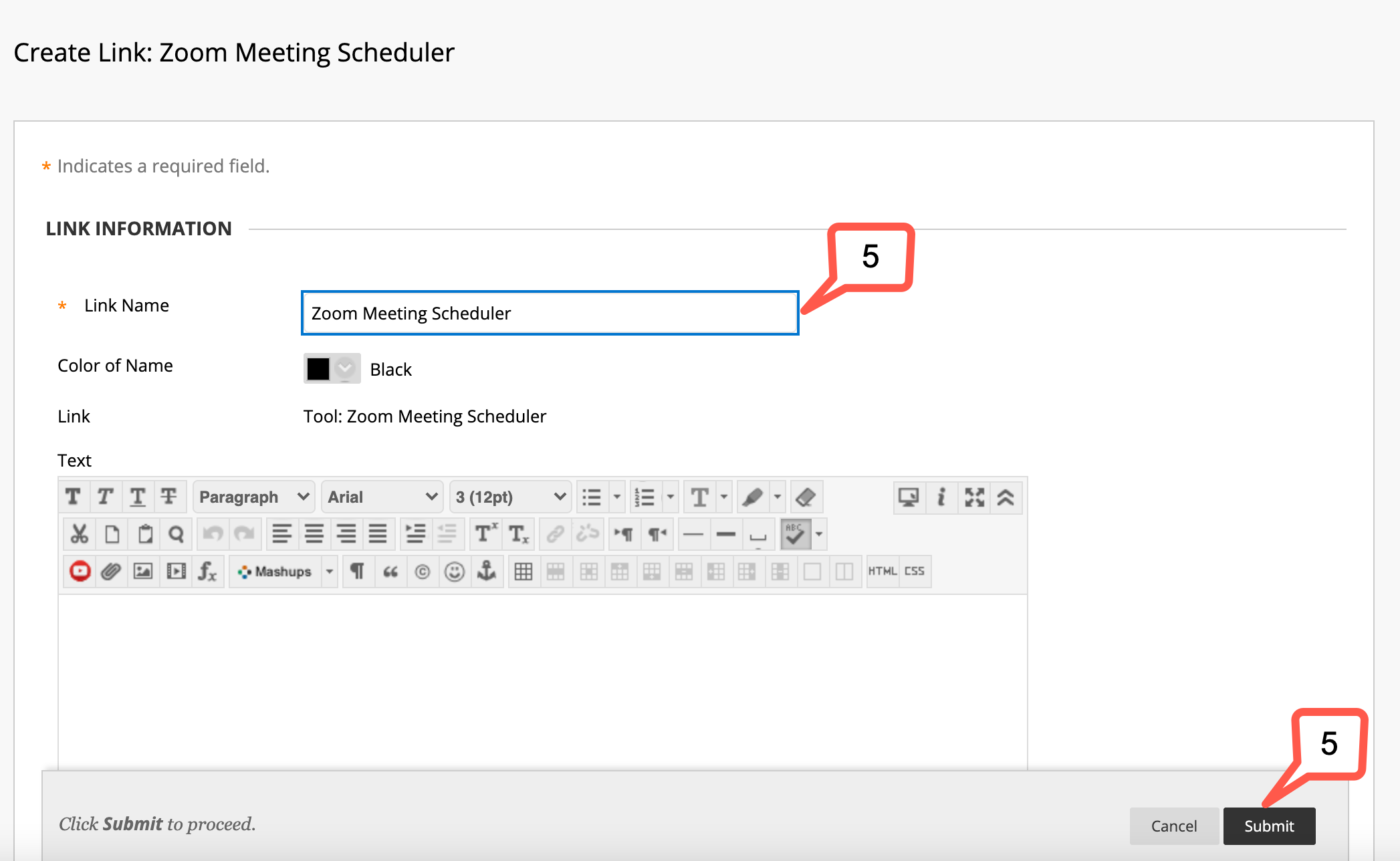The image size is (1400, 861).
Task: Open the Paragraph format dropdown
Action: tap(254, 497)
